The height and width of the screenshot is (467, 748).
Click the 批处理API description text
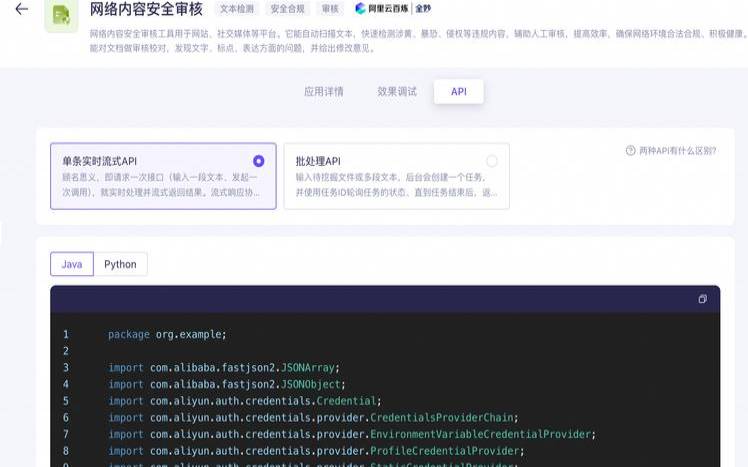tap(396, 185)
